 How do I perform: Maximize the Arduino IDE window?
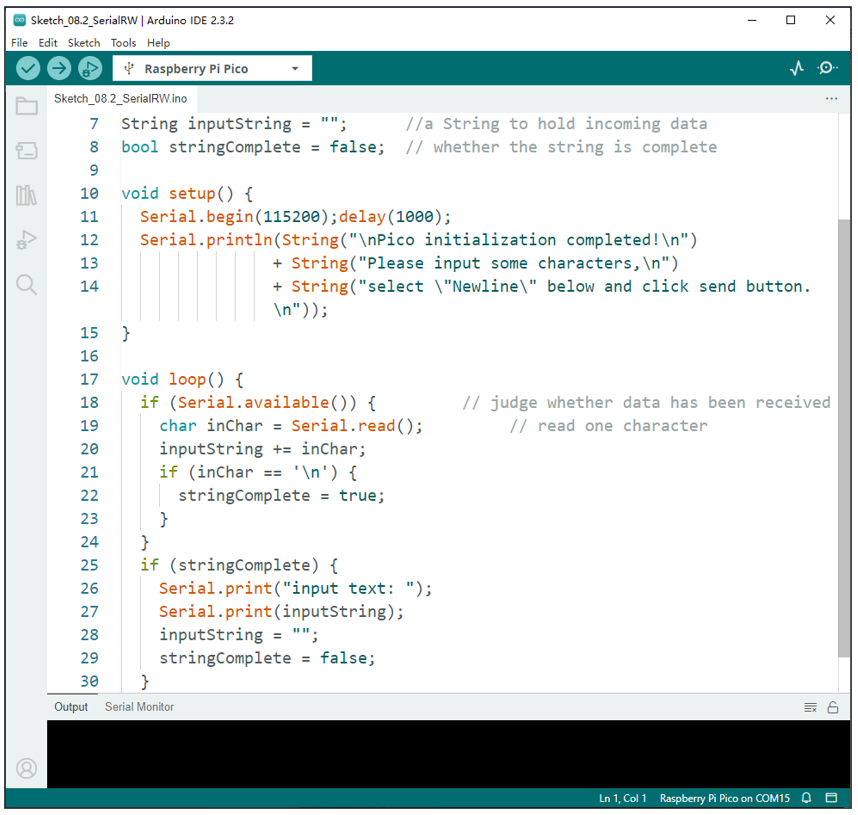tap(791, 20)
